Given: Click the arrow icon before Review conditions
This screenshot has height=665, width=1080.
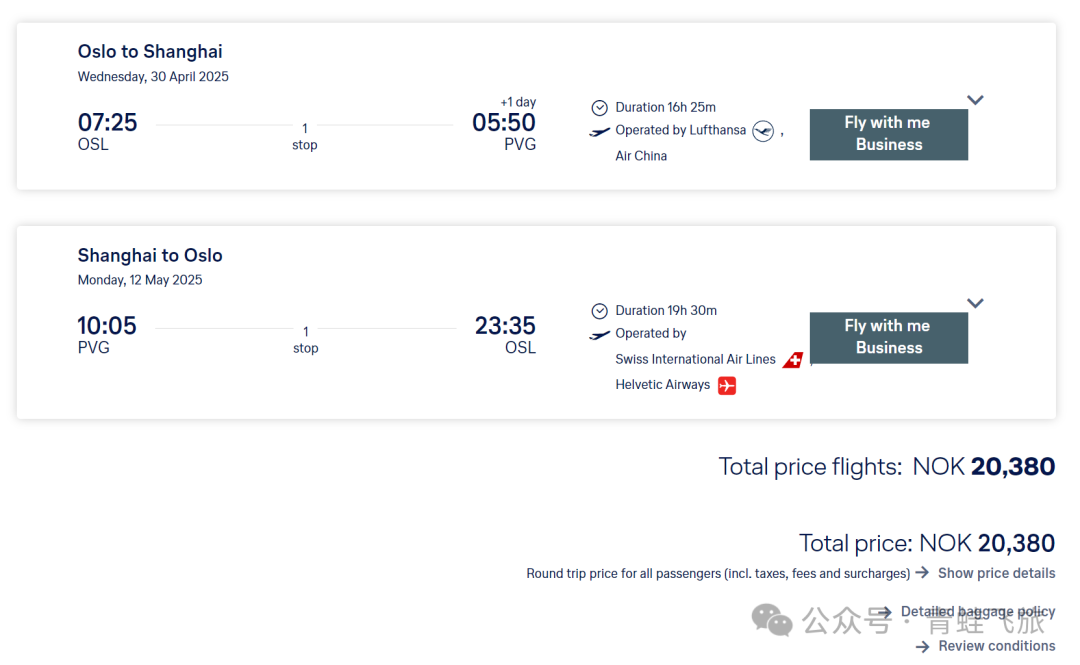Looking at the screenshot, I should (x=922, y=646).
